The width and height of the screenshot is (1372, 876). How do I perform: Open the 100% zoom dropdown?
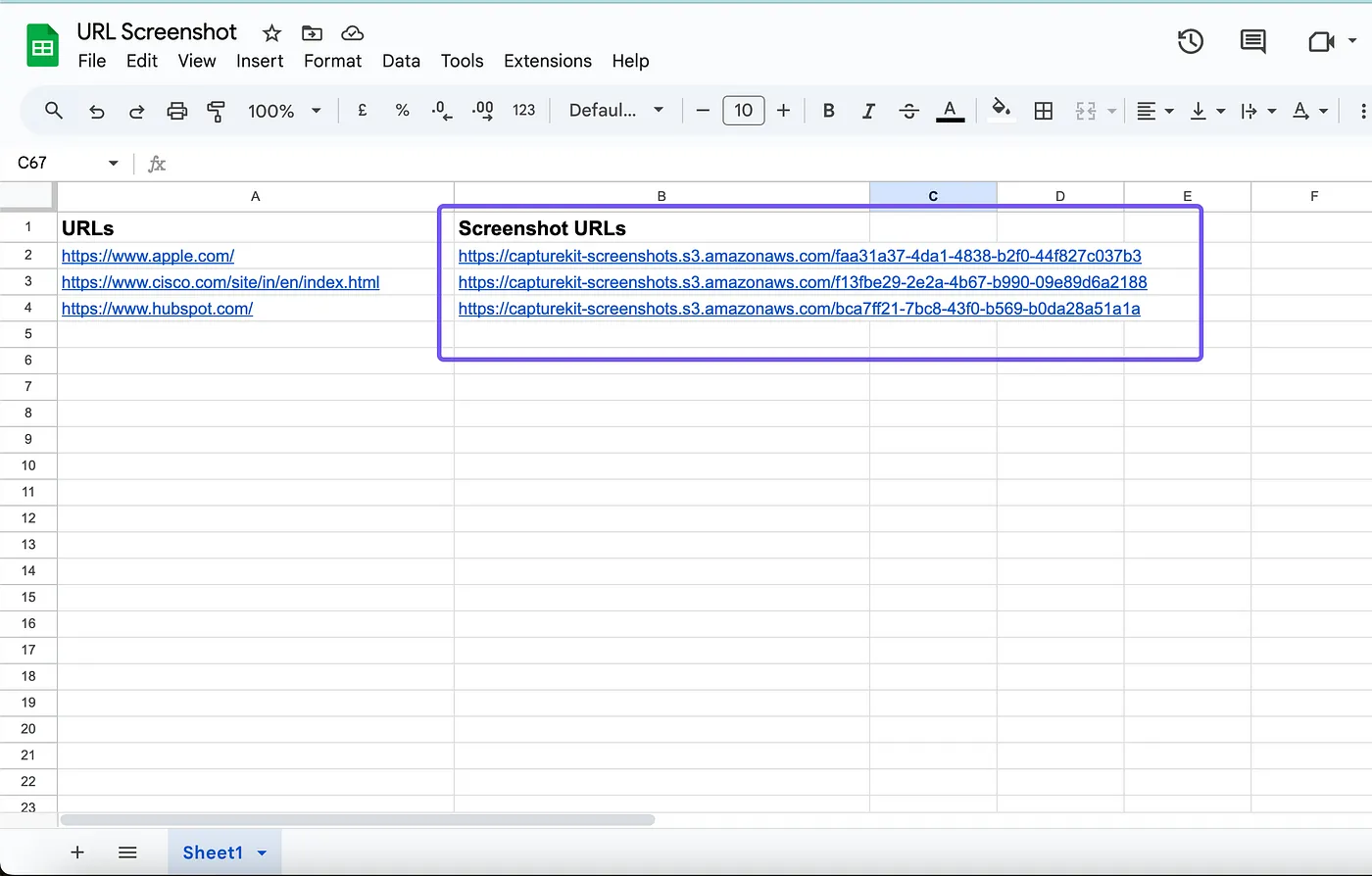284,111
